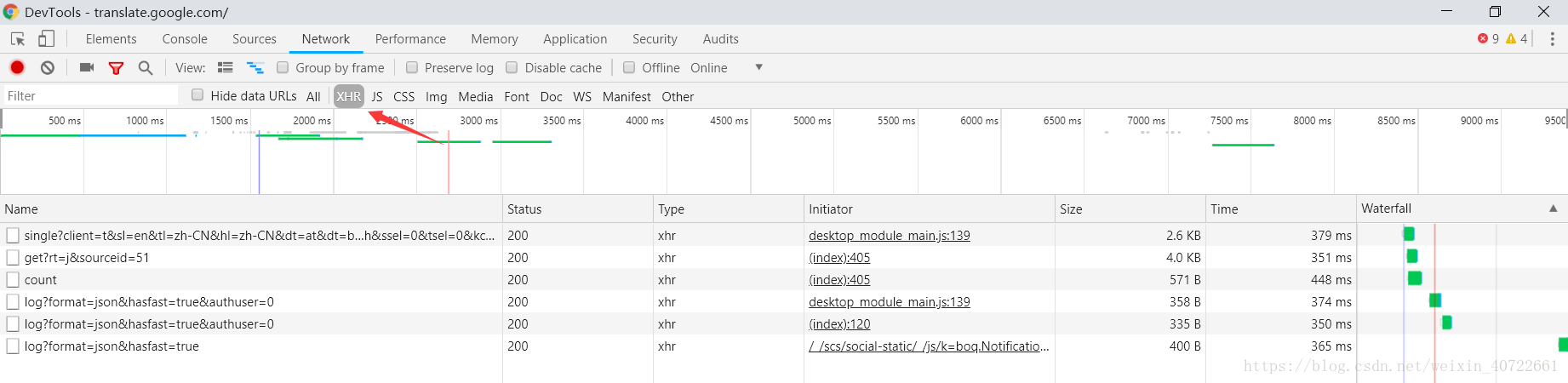Screen dimensions: 1568x383
Task: Click file icon of the count request
Action: click(13, 280)
